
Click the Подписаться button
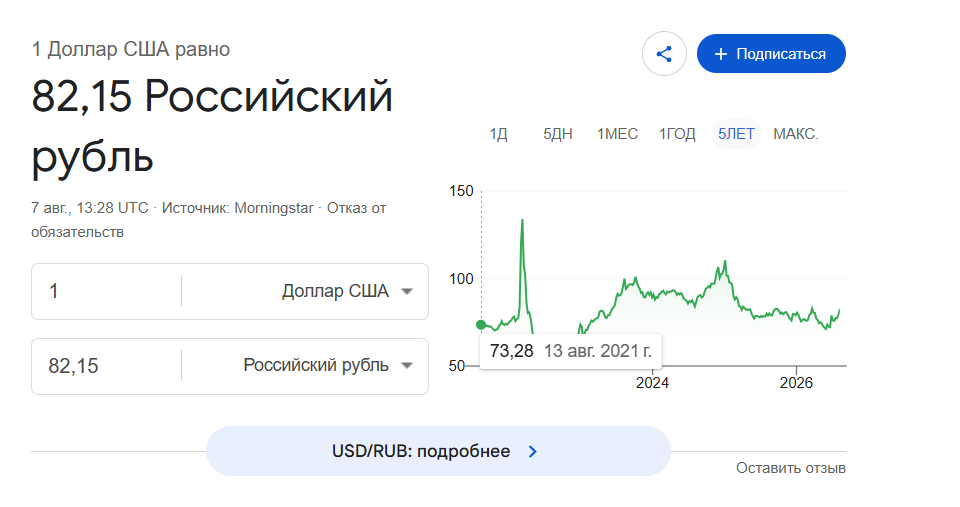point(771,54)
